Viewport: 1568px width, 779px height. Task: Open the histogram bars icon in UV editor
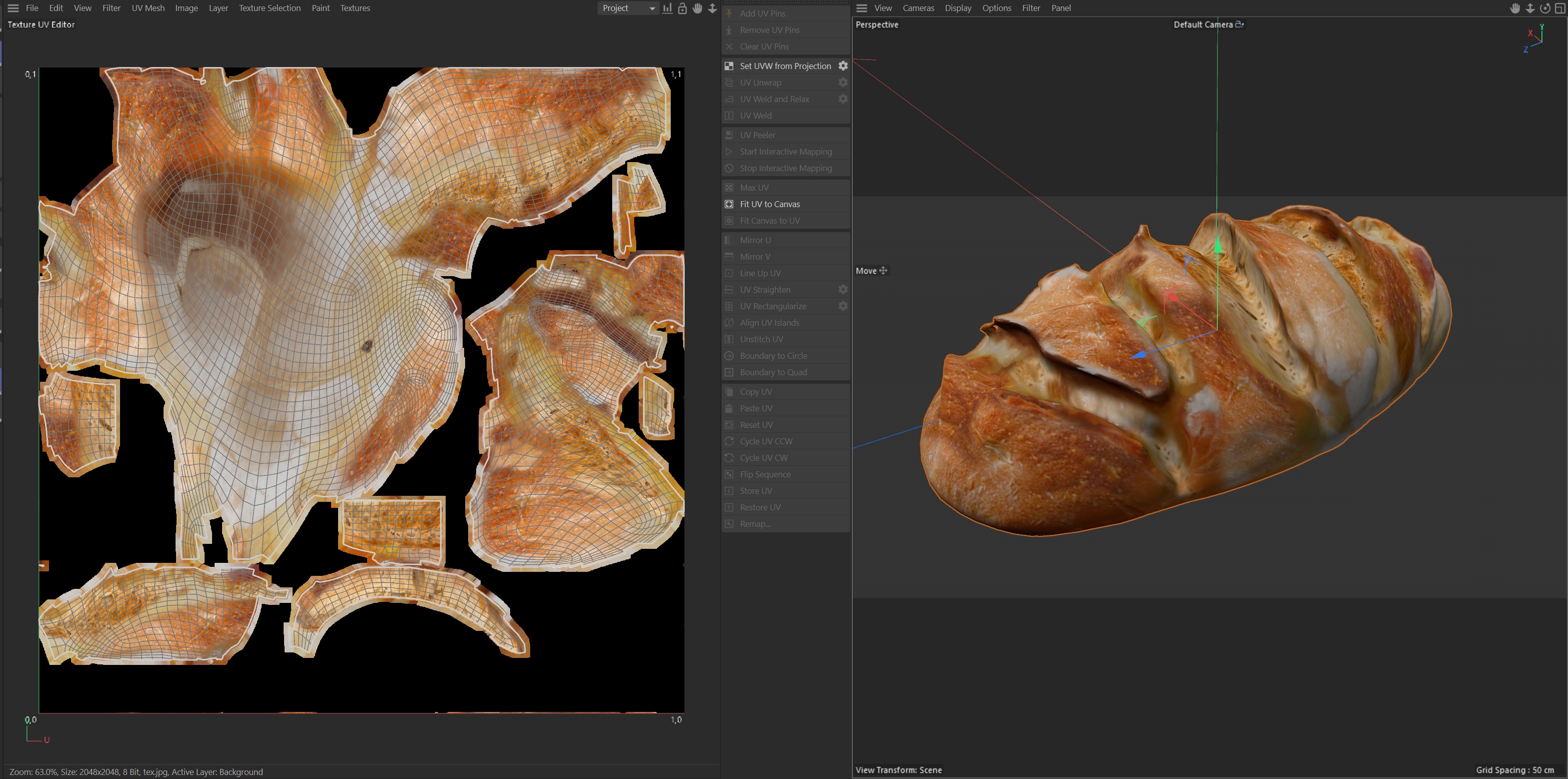[667, 8]
